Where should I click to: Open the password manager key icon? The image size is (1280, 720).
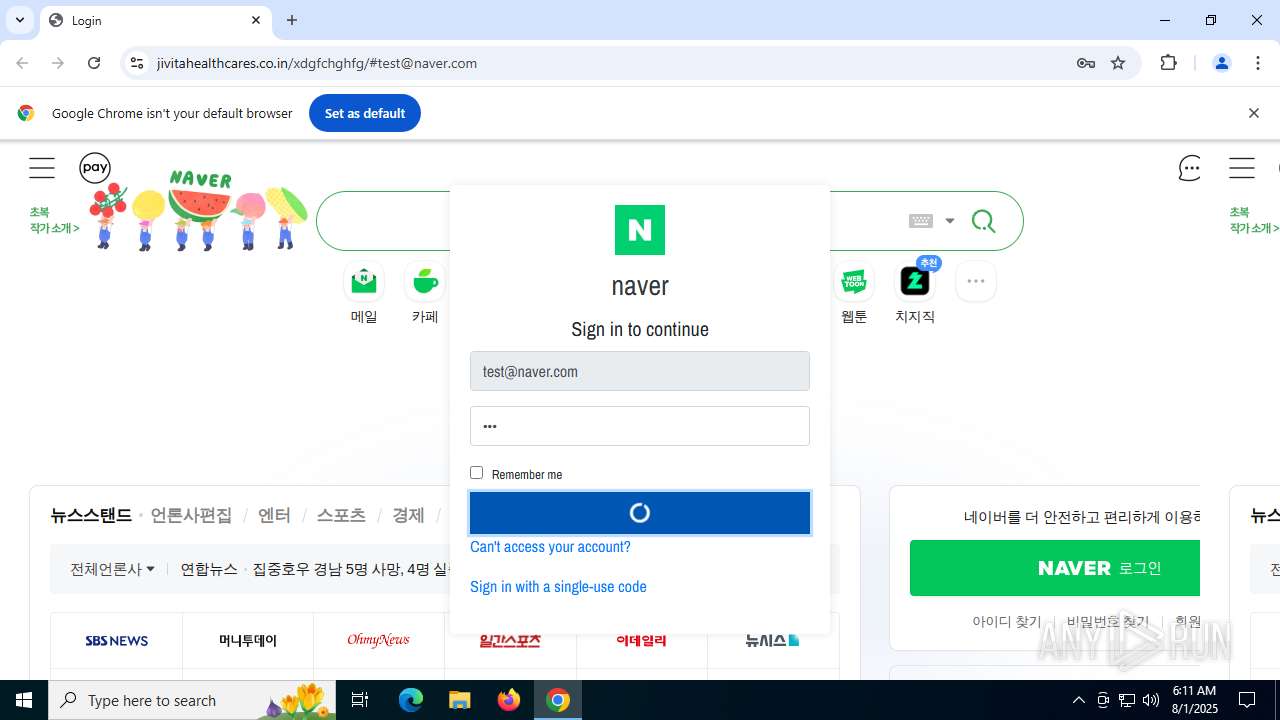point(1086,63)
